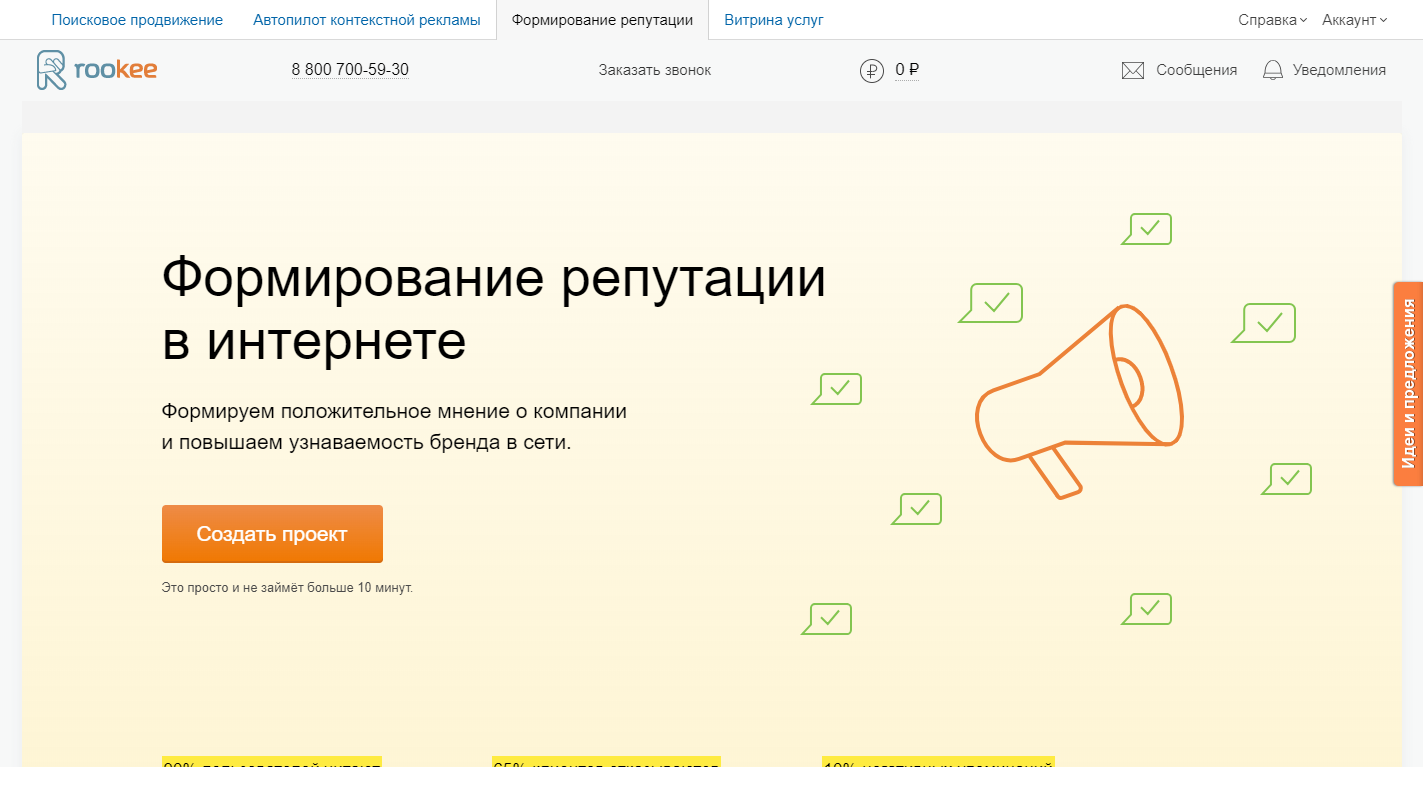The image size is (1423, 806).
Task: Open the 0 ₽ balance link
Action: click(905, 70)
